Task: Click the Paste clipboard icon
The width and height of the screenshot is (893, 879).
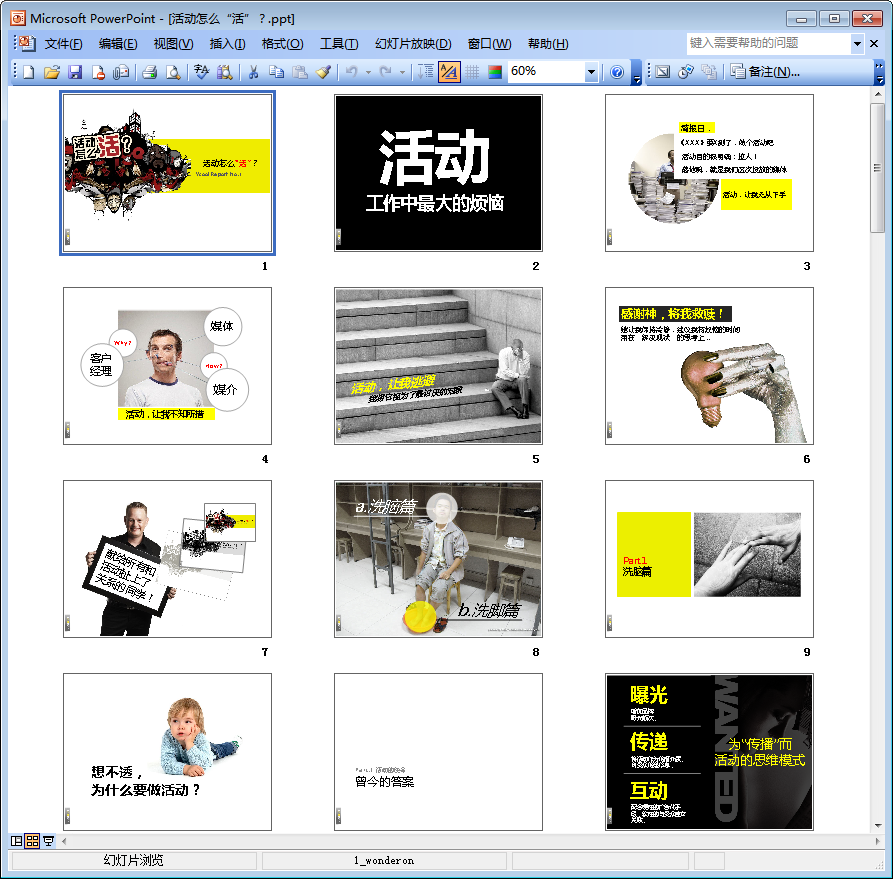Action: point(300,72)
